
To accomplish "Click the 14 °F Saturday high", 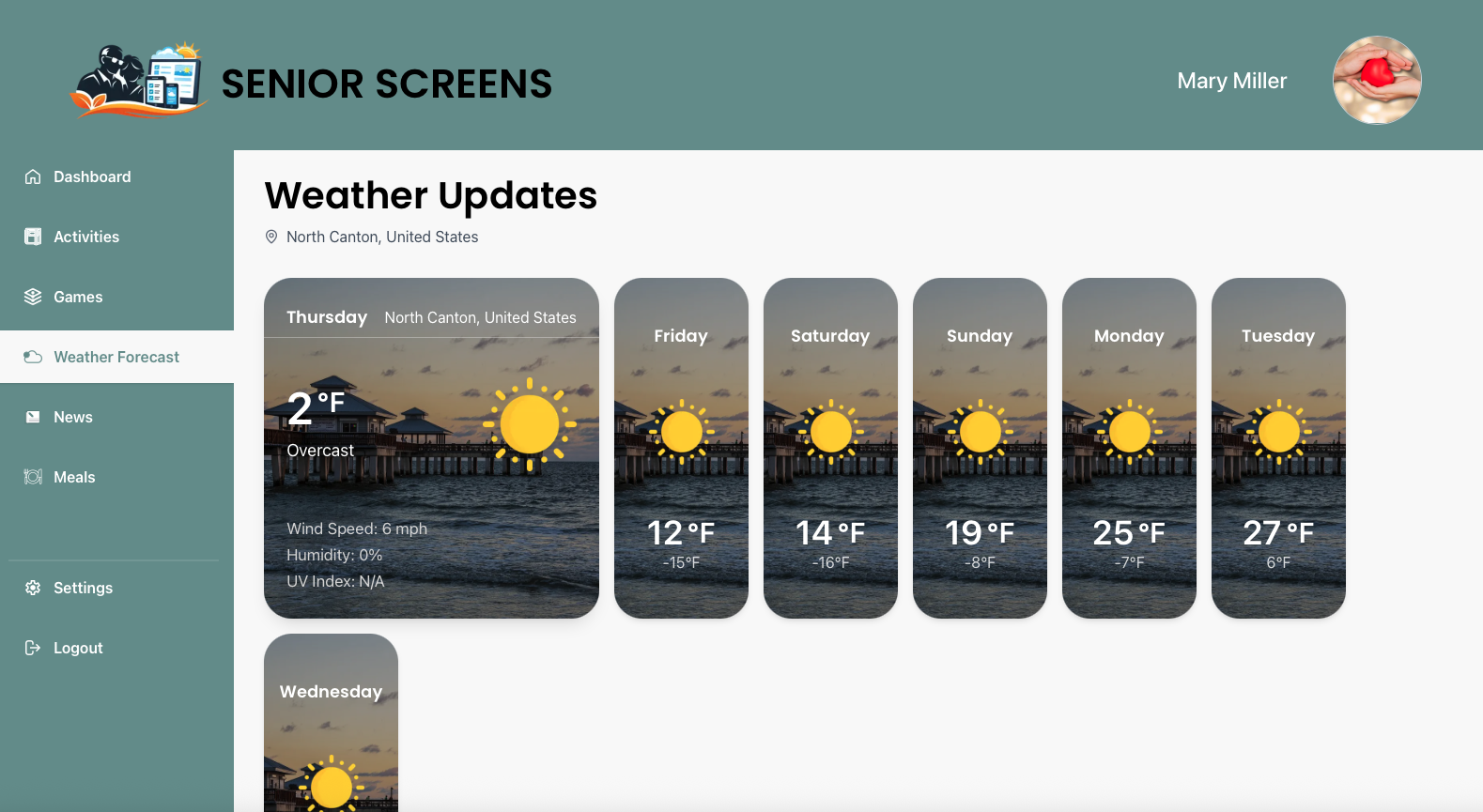I will point(830,533).
